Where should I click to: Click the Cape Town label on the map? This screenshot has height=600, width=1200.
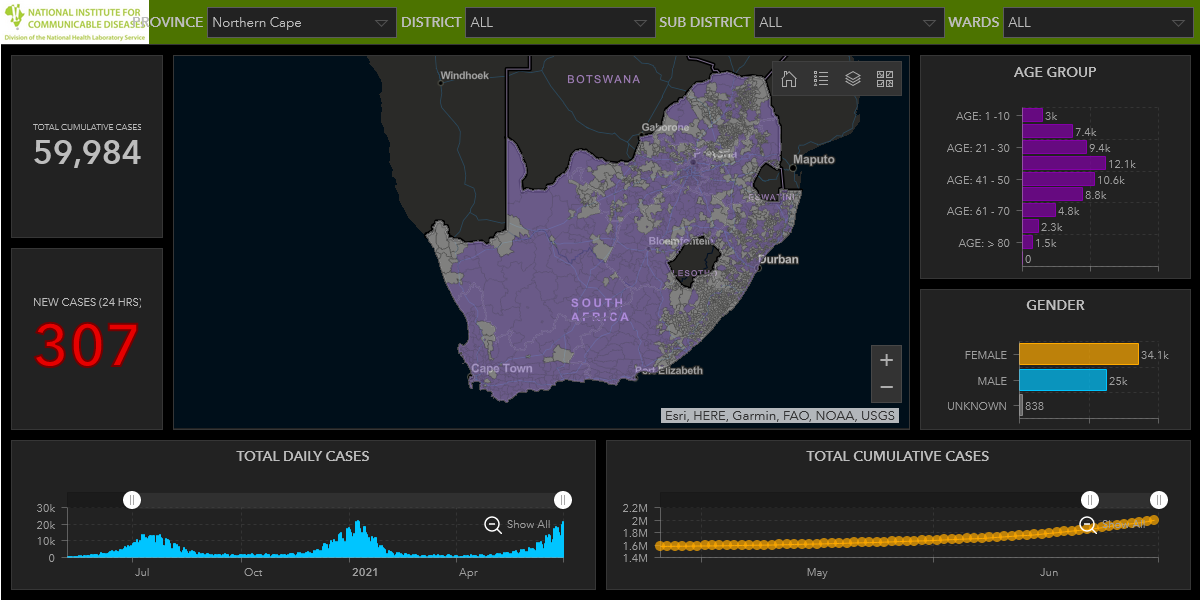pyautogui.click(x=502, y=369)
